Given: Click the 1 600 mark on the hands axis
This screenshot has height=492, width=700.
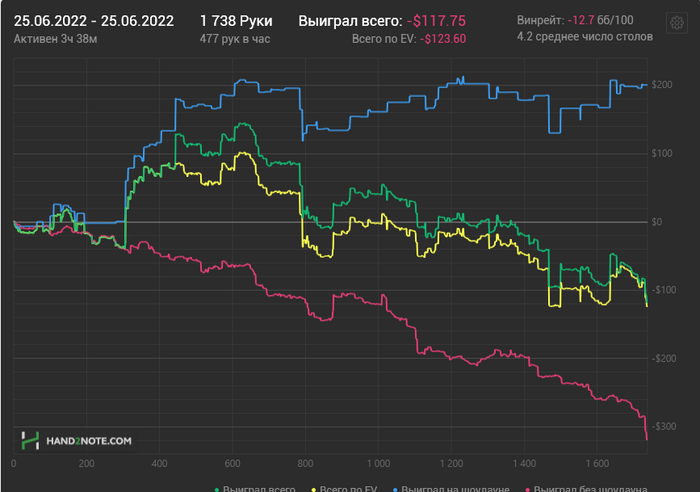Looking at the screenshot, I should (597, 463).
